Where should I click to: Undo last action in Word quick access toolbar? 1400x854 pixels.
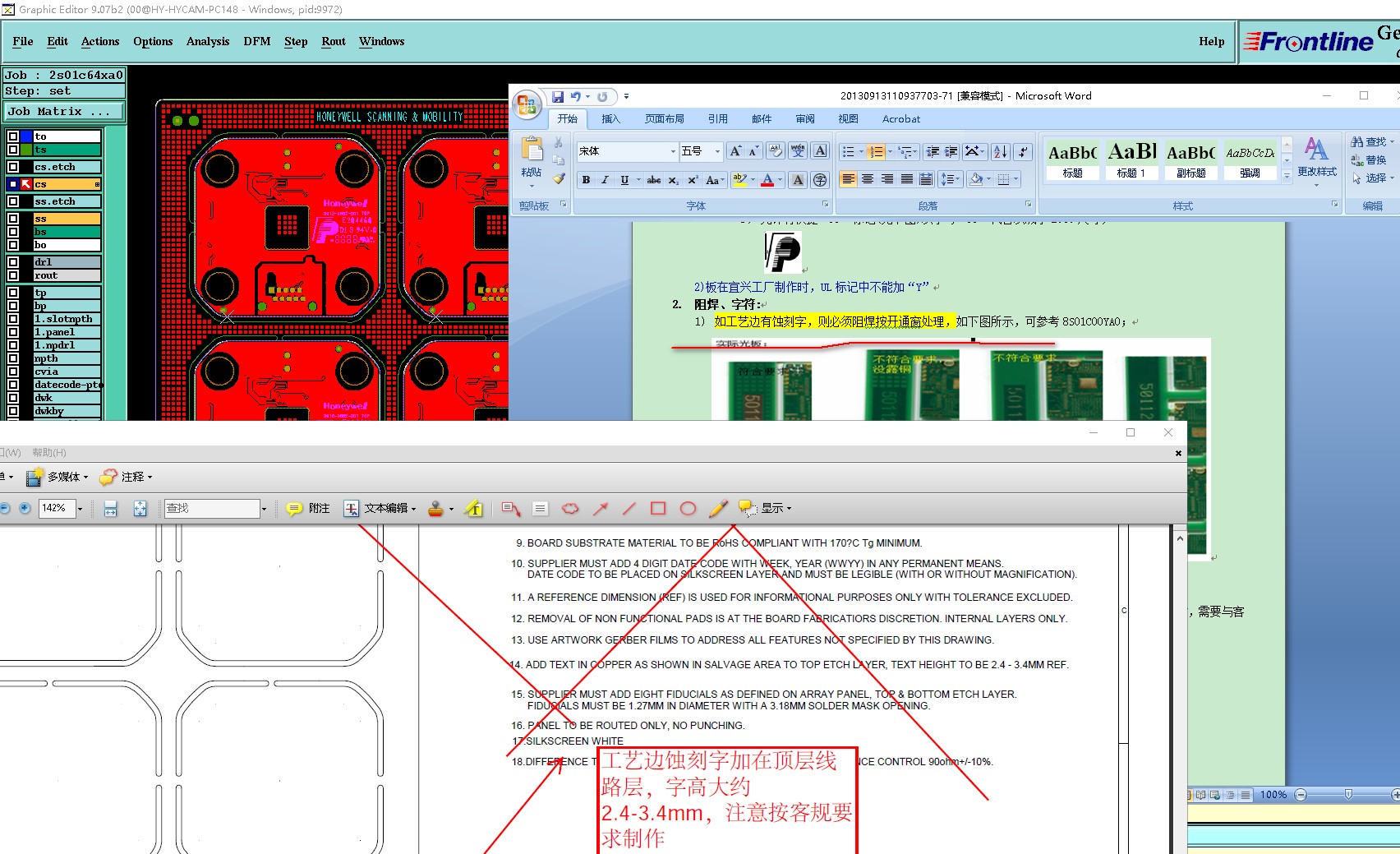point(575,97)
